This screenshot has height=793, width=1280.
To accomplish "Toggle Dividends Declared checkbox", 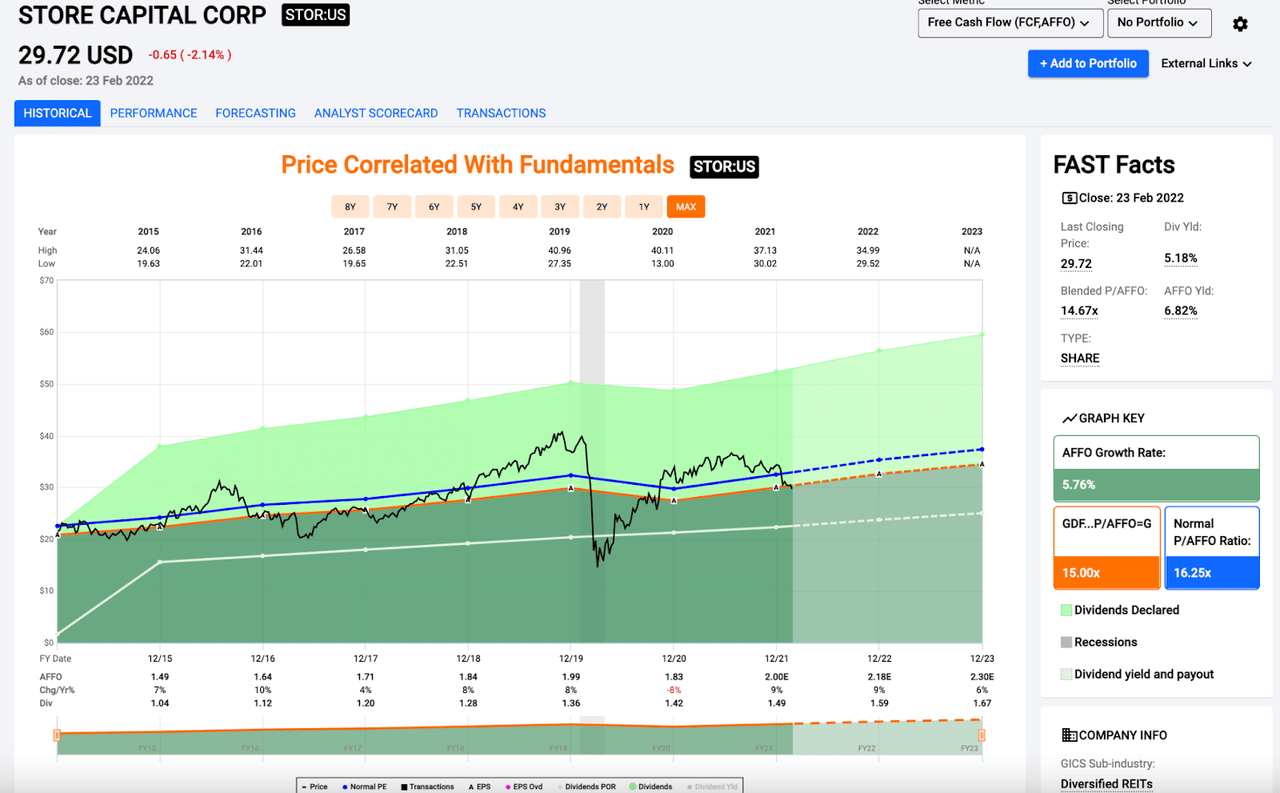I will point(1066,610).
